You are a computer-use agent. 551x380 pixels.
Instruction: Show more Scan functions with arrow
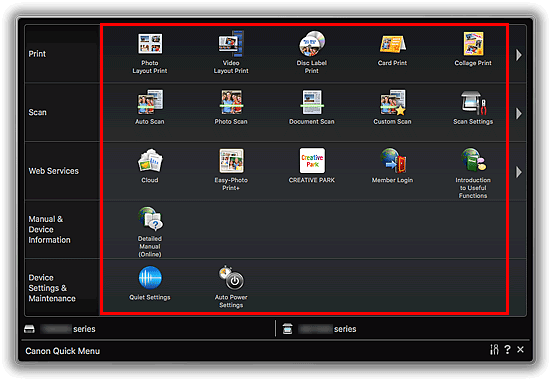pos(518,113)
